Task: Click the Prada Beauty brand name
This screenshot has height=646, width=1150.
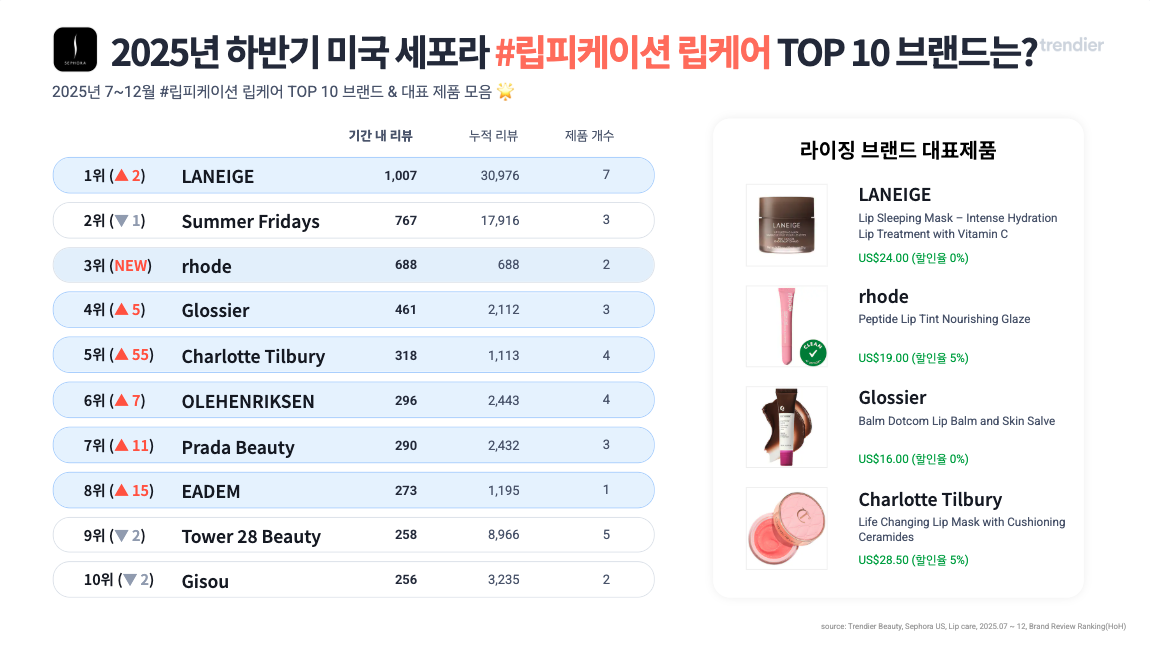Action: (238, 447)
